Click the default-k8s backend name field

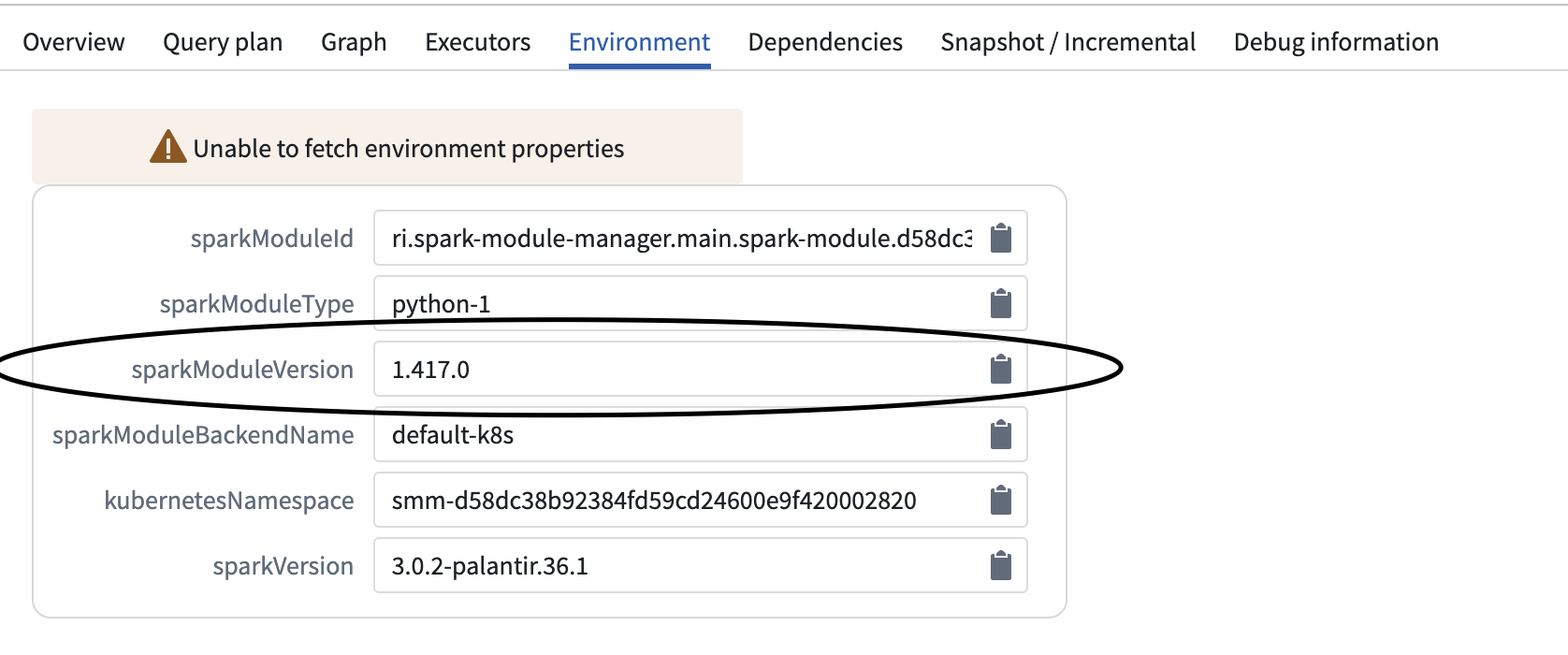[x=701, y=434]
